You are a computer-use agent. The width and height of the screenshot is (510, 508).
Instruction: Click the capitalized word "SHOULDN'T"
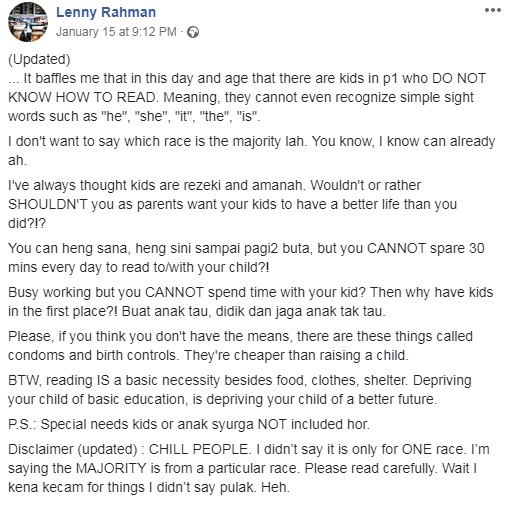(48, 204)
